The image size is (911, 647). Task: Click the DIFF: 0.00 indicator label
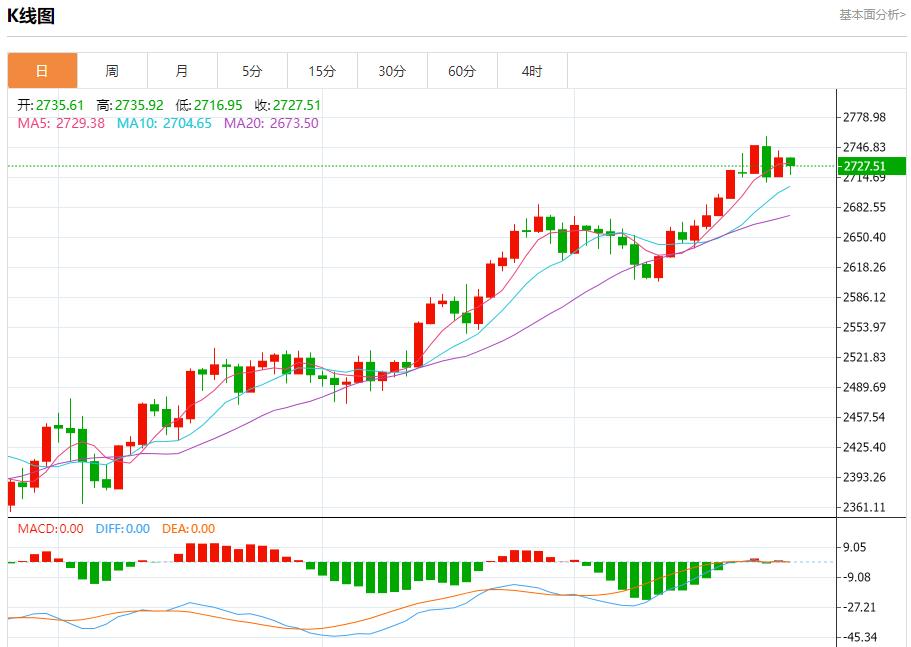tap(122, 529)
